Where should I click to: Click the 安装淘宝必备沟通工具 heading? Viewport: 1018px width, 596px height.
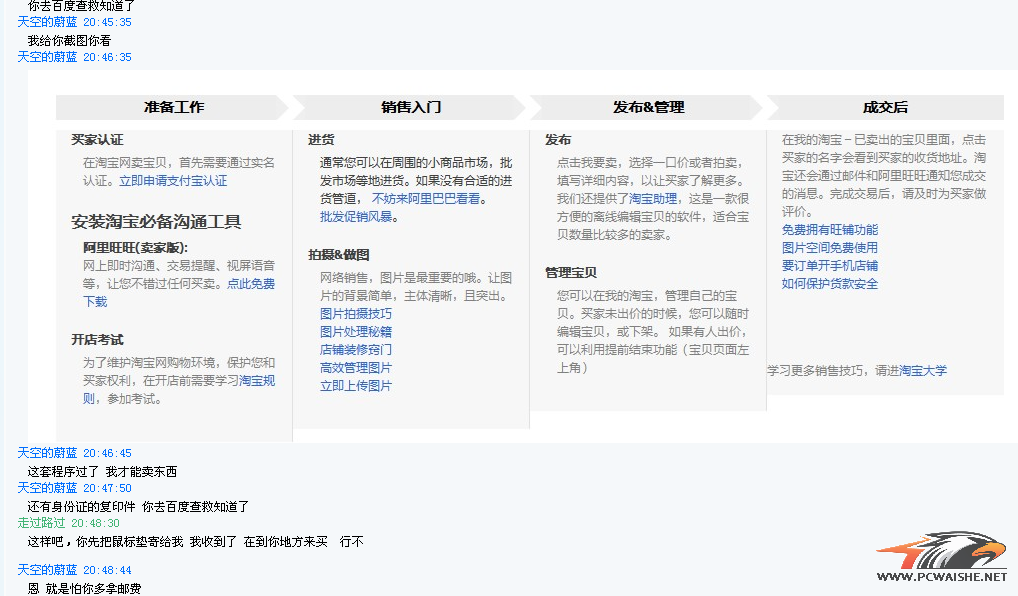click(x=156, y=222)
